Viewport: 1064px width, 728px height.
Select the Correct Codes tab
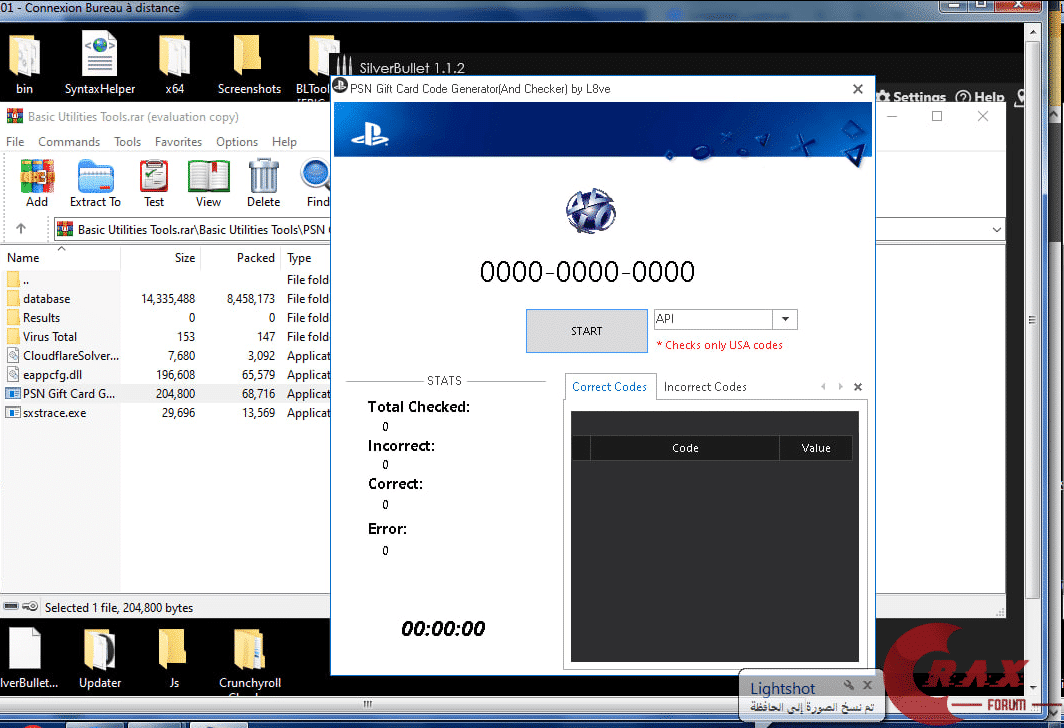tap(609, 387)
